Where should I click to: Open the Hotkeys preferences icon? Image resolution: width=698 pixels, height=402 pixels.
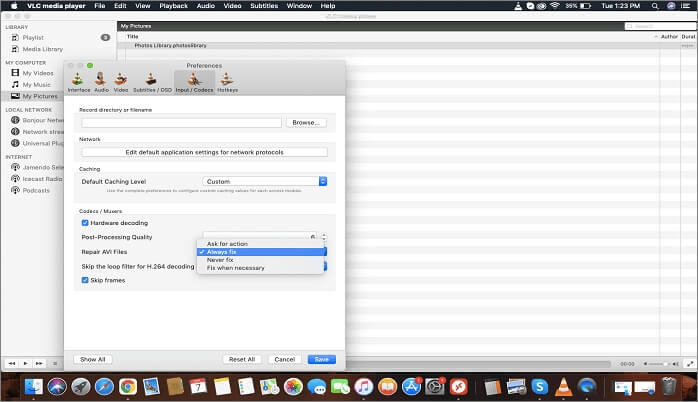(x=227, y=80)
